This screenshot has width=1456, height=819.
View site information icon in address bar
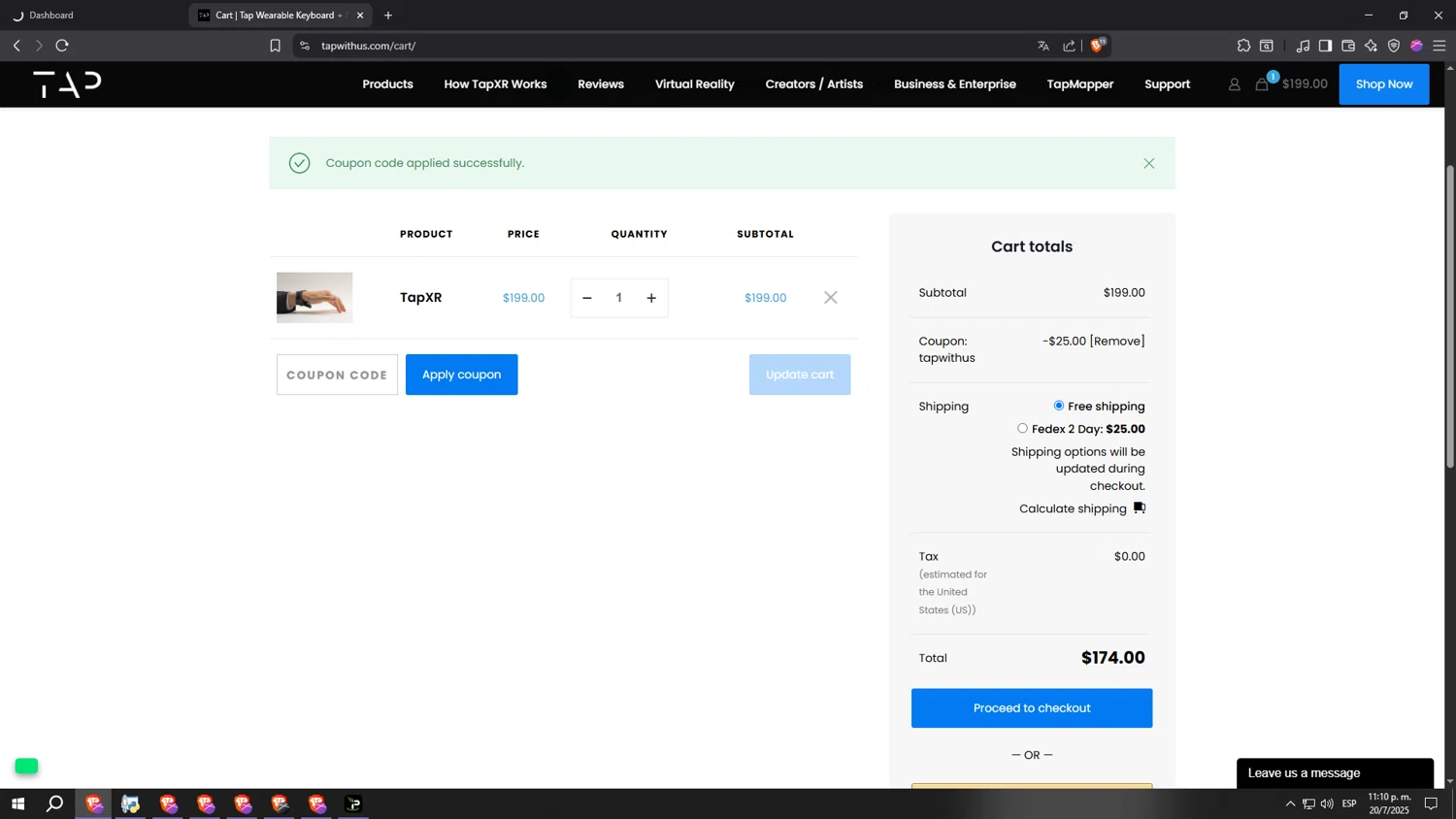(305, 46)
